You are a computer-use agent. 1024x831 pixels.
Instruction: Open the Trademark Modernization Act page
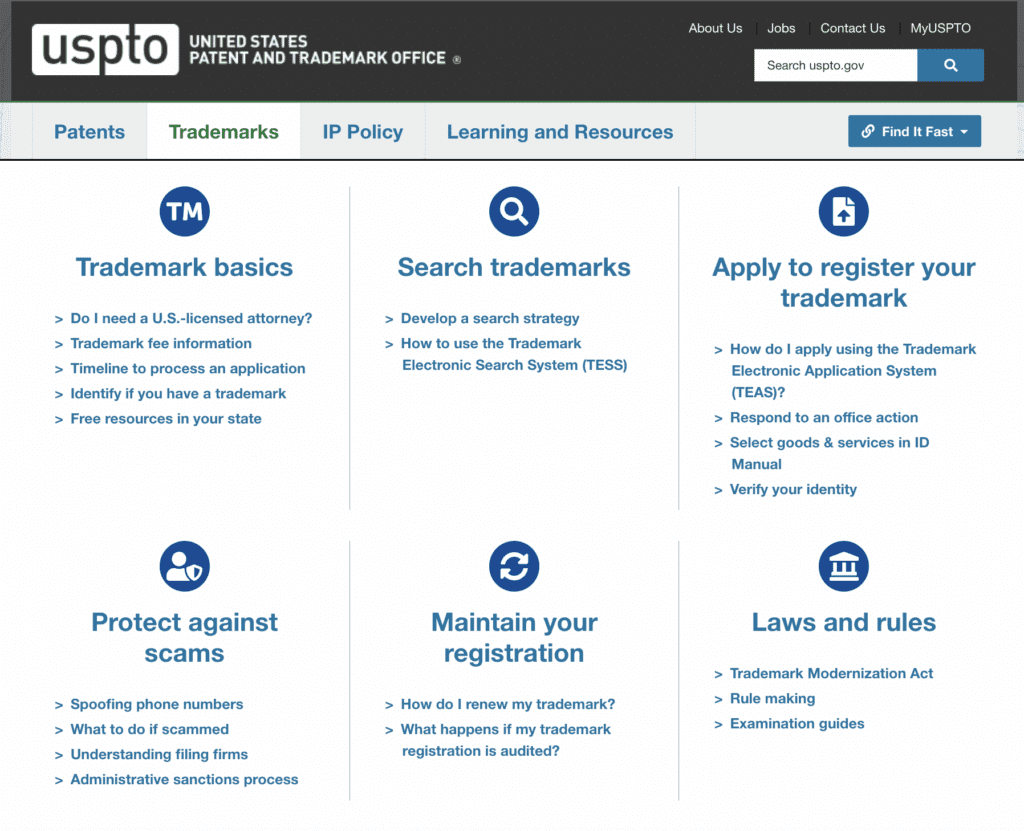coord(830,673)
